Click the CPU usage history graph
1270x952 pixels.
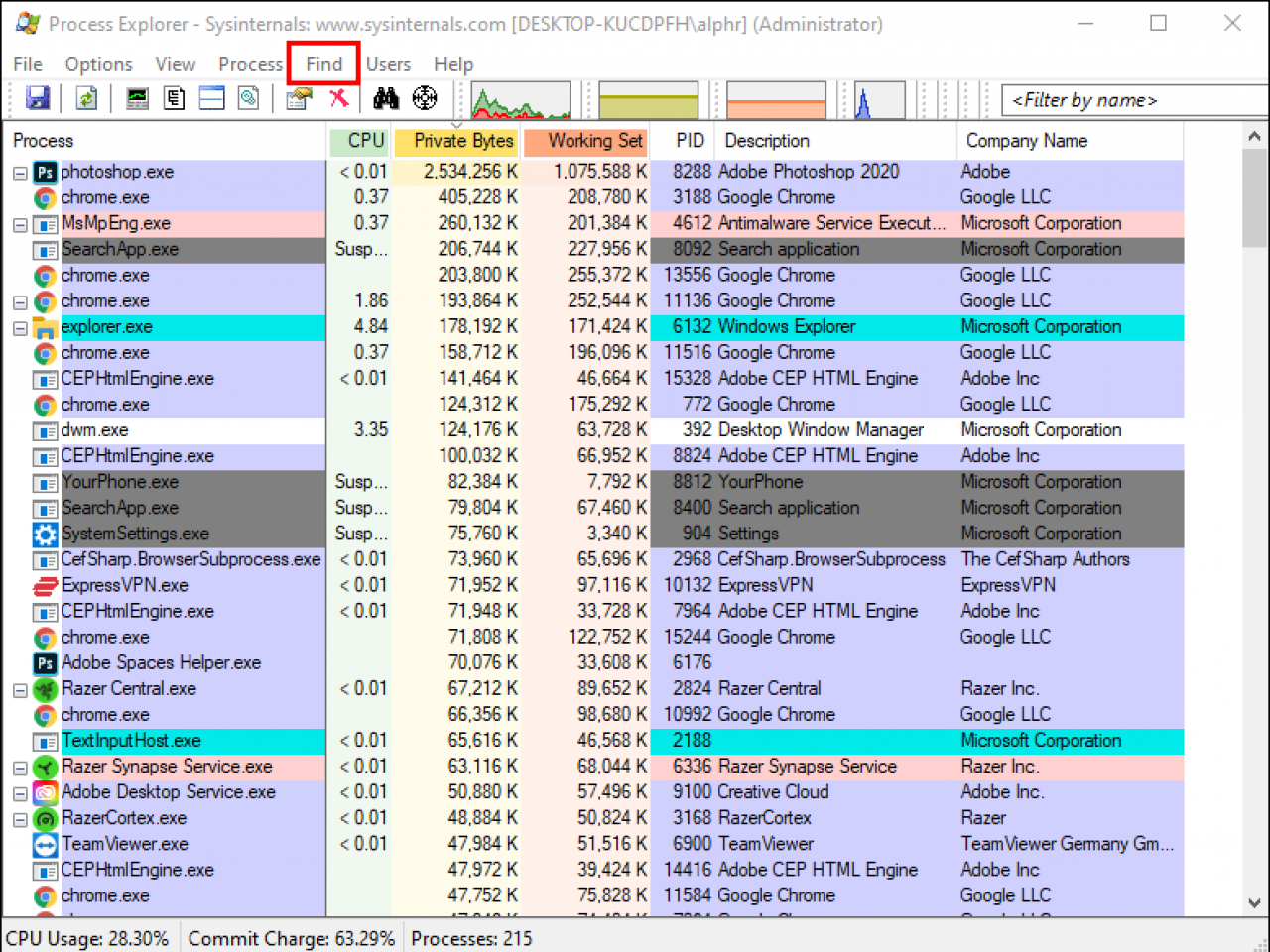521,100
